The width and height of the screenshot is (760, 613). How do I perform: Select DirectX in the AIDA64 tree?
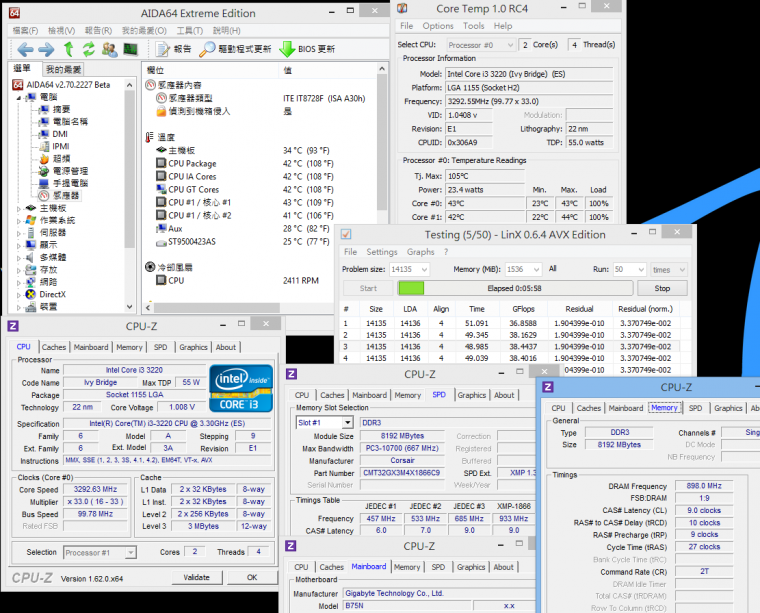click(52, 294)
